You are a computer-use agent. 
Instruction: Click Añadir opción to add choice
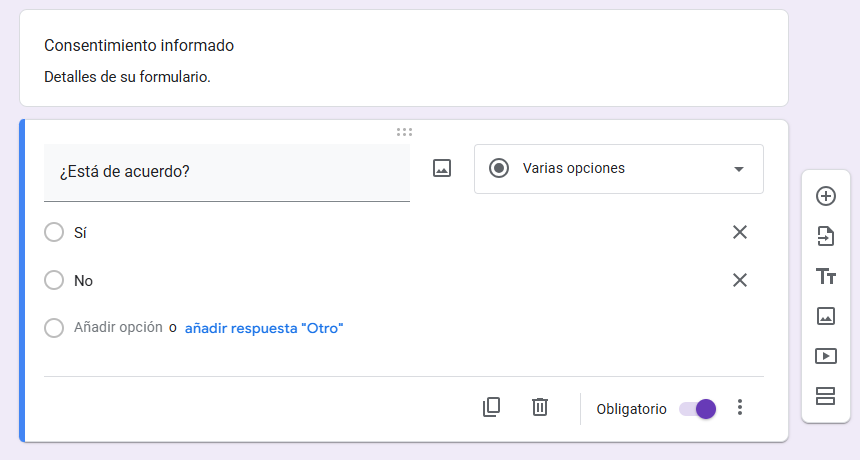pyautogui.click(x=118, y=328)
